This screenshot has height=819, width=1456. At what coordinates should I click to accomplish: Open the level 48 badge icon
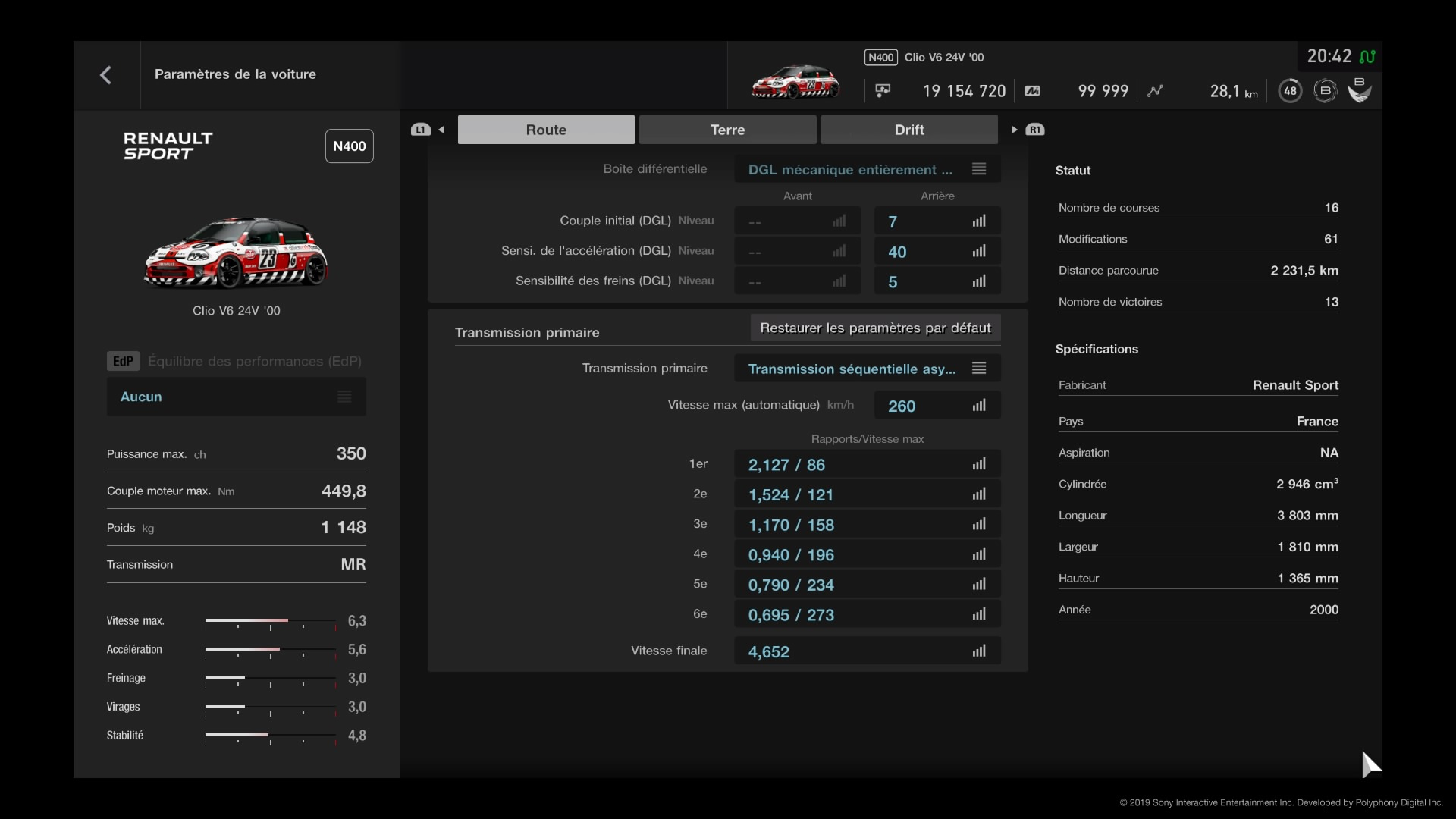coord(1290,91)
